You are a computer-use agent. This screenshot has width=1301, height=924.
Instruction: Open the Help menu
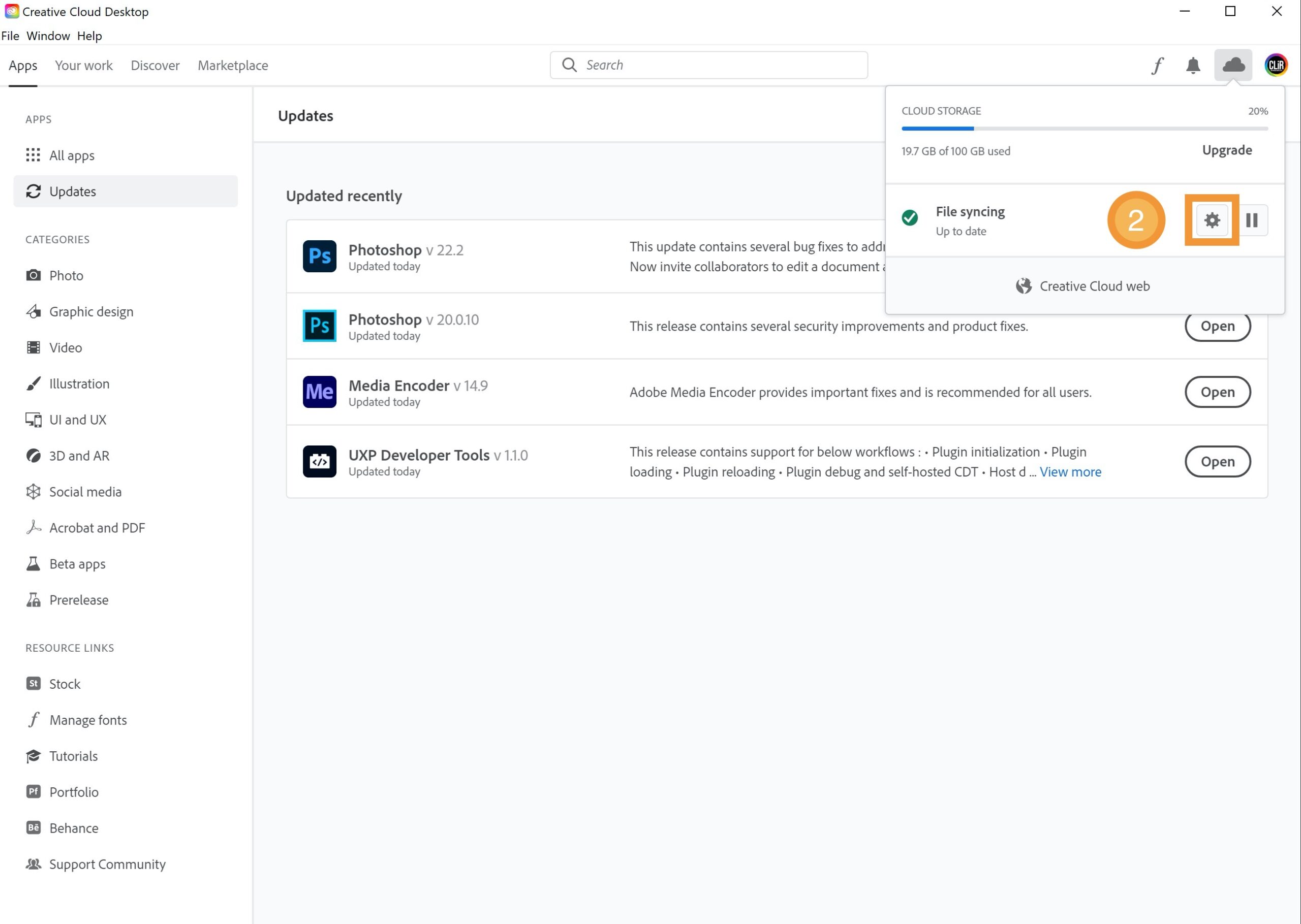(89, 36)
